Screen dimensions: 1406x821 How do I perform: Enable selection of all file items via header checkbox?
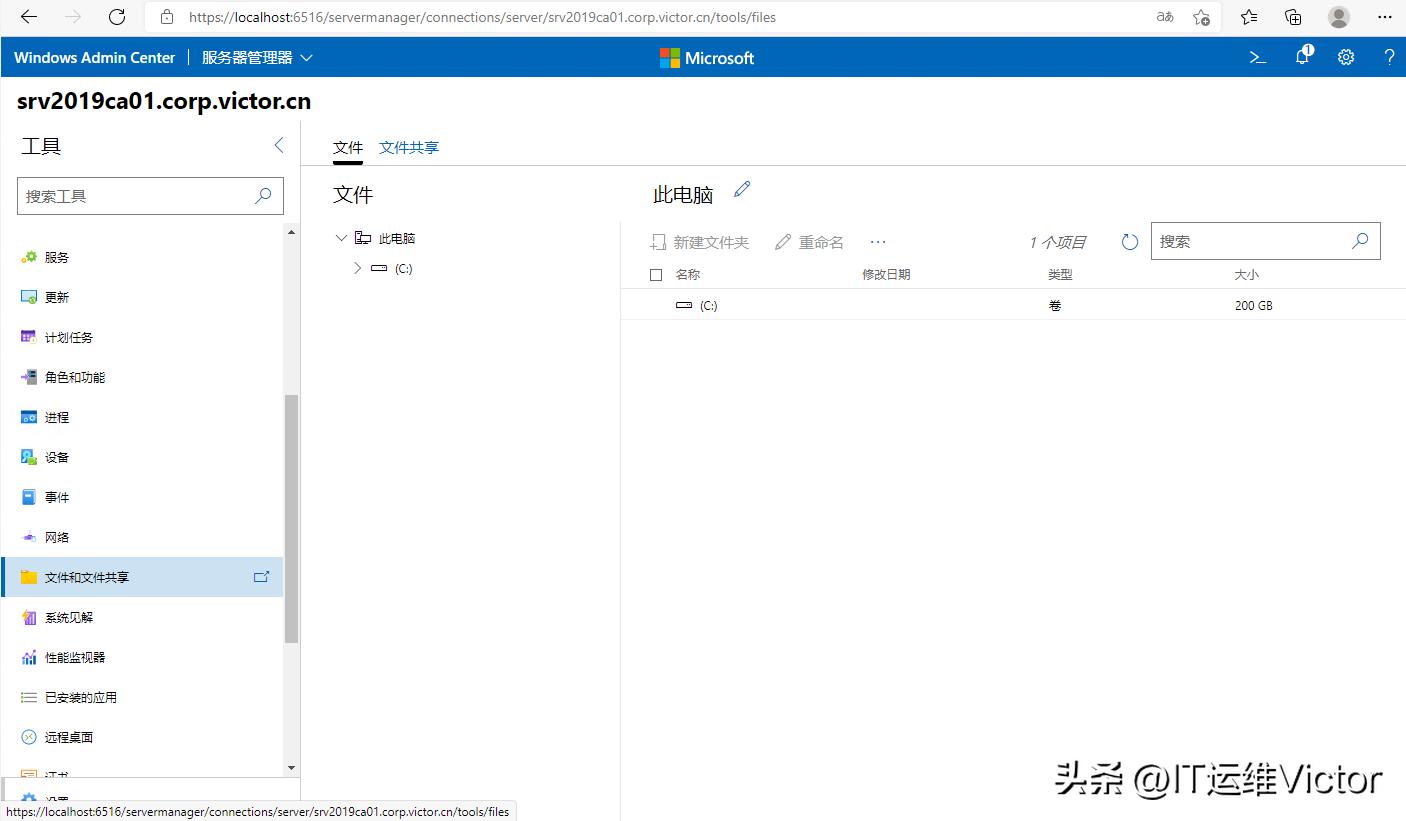pyautogui.click(x=656, y=274)
